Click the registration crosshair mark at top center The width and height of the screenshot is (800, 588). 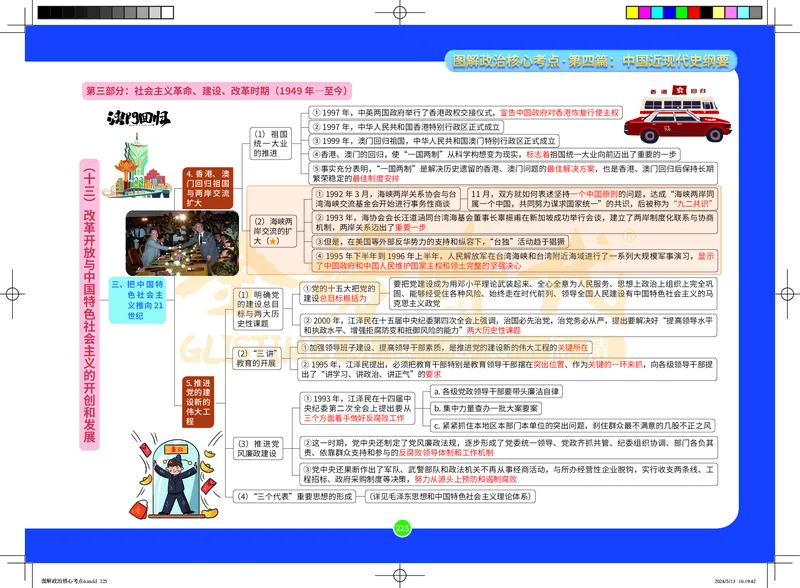click(400, 13)
